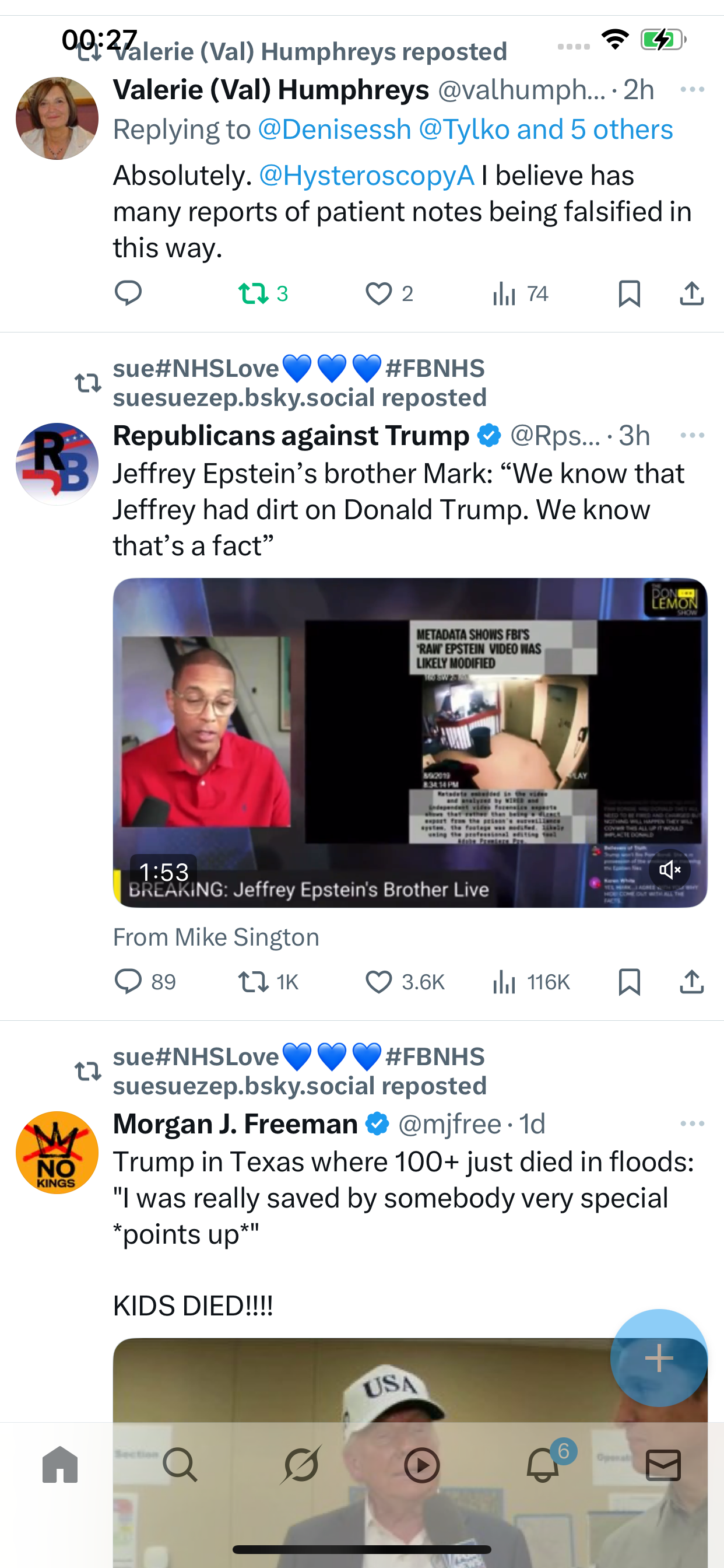The height and width of the screenshot is (1568, 724).
Task: Share the Republicans against Trump tweet
Action: pyautogui.click(x=692, y=982)
